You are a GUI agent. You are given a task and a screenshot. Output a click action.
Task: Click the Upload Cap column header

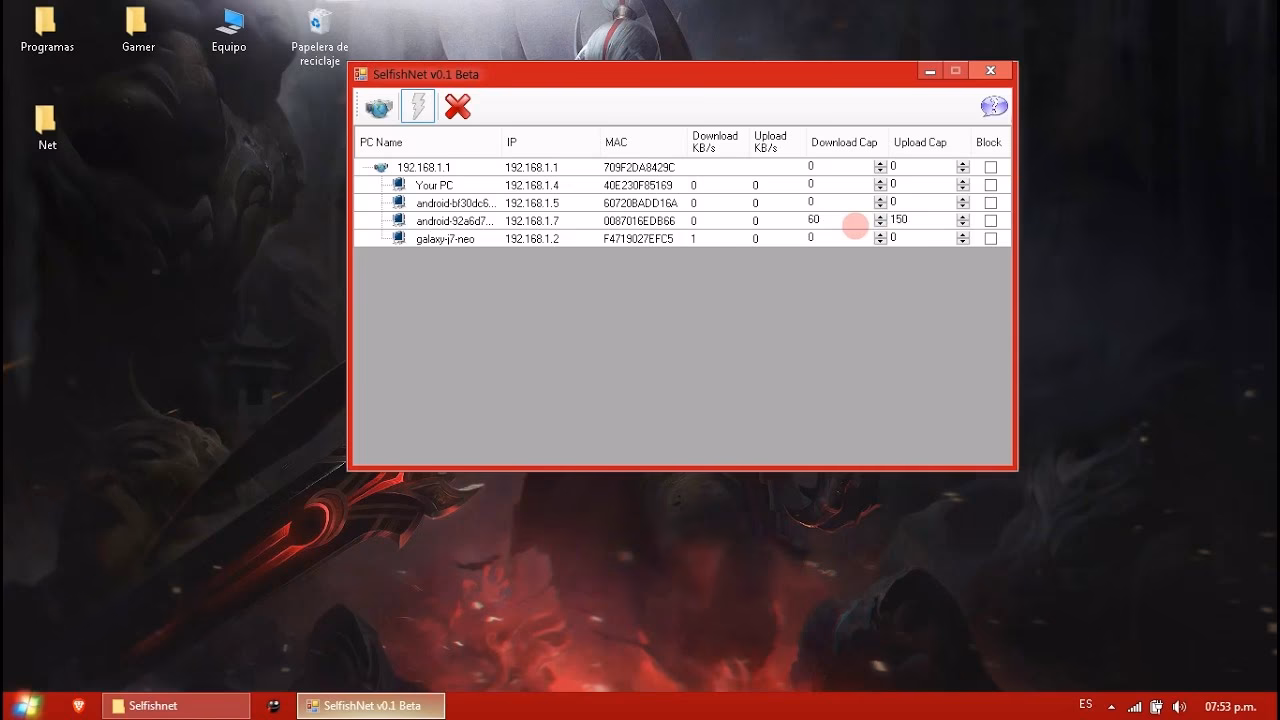point(930,142)
